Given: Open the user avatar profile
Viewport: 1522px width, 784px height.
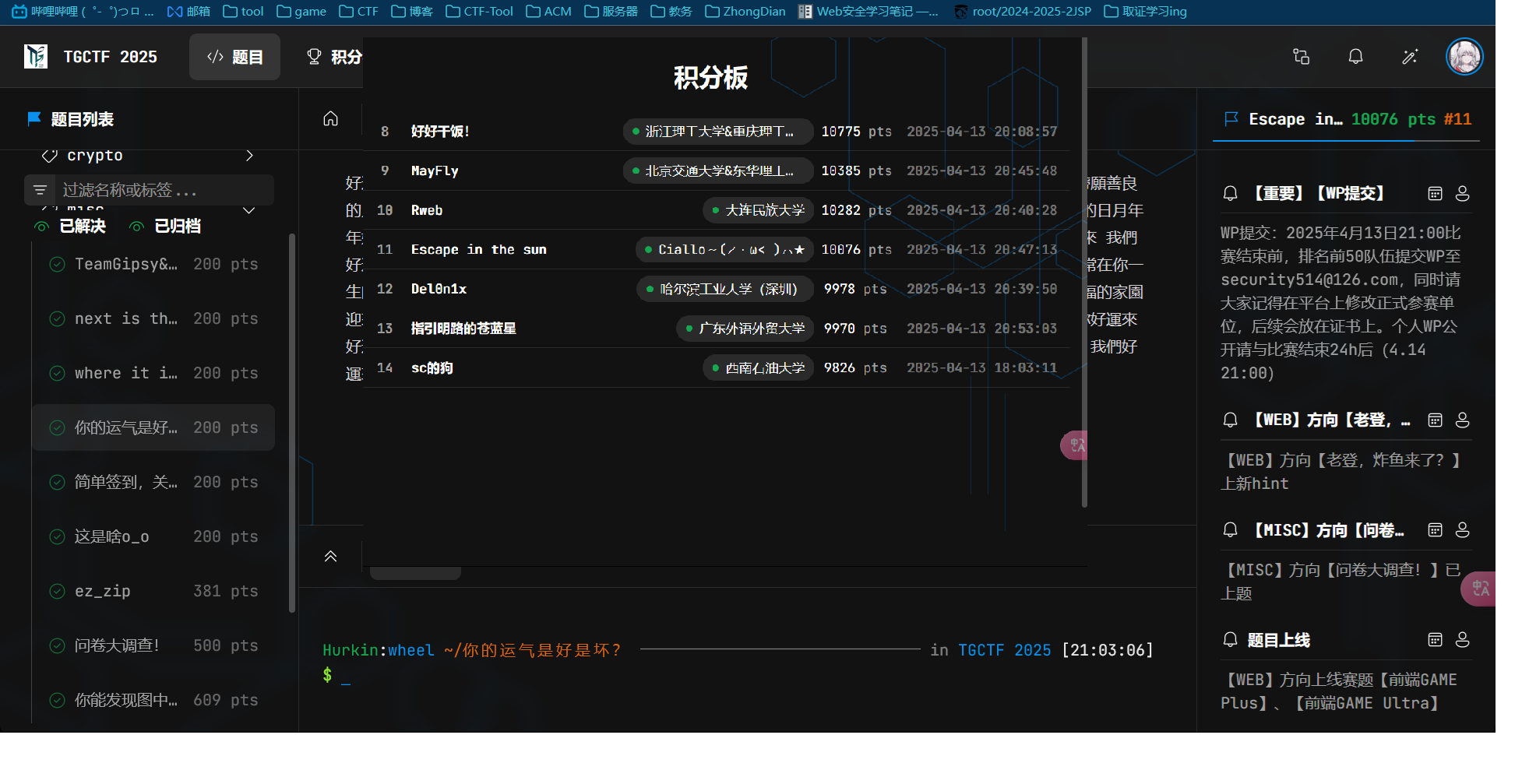Looking at the screenshot, I should [x=1464, y=57].
